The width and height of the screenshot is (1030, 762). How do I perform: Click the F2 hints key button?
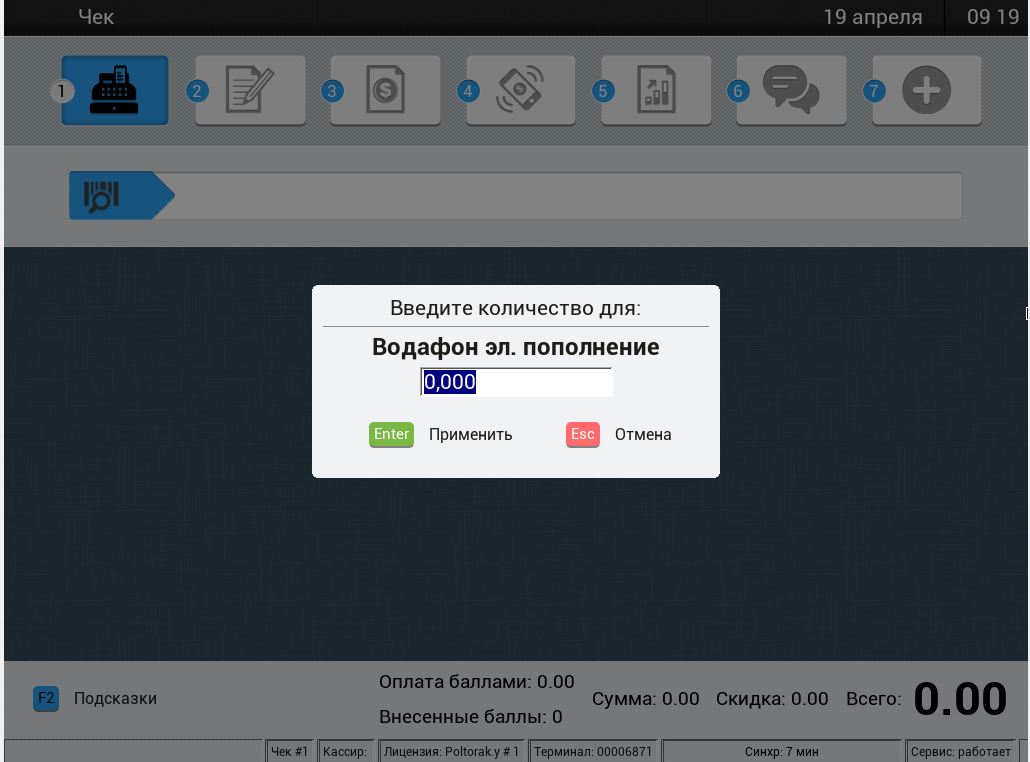click(x=46, y=698)
